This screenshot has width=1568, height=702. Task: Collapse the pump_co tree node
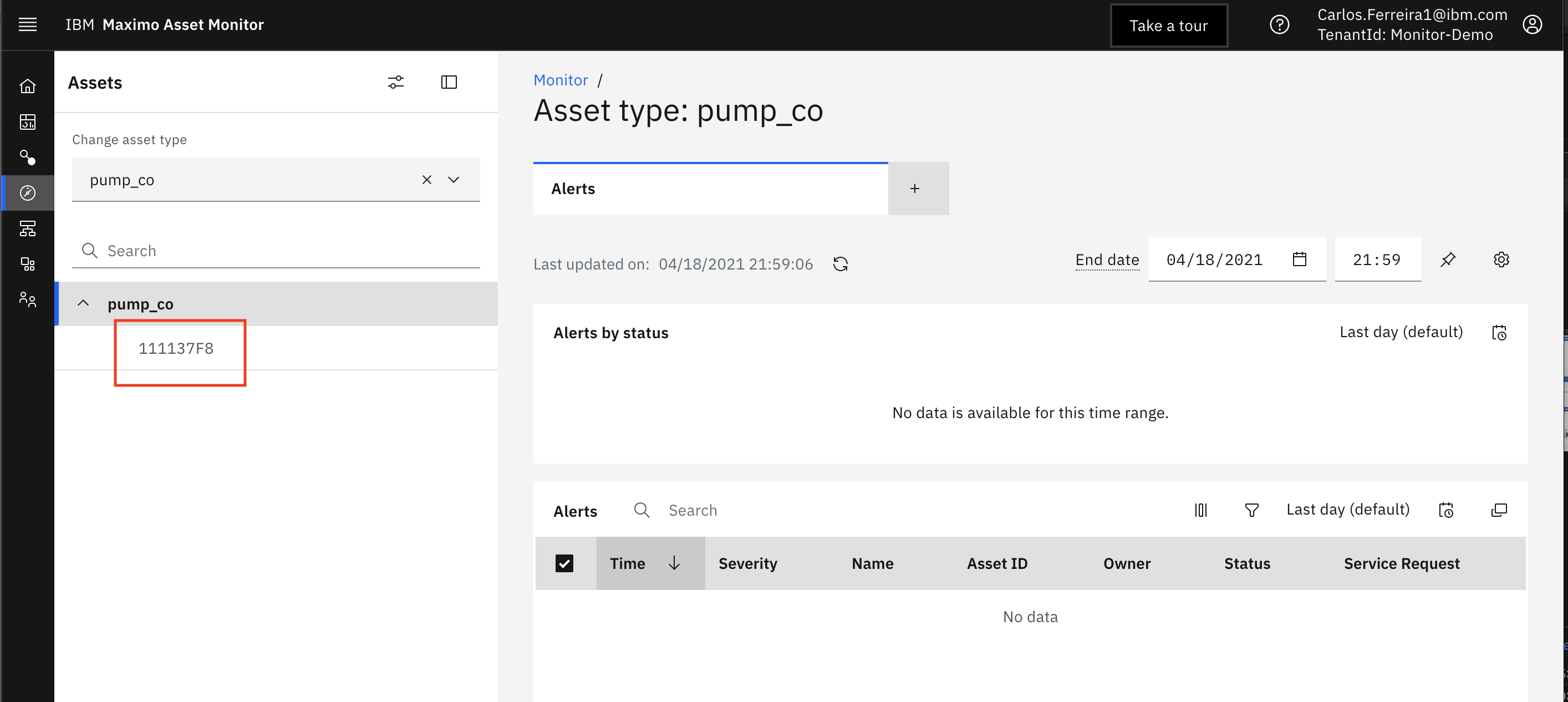[83, 303]
